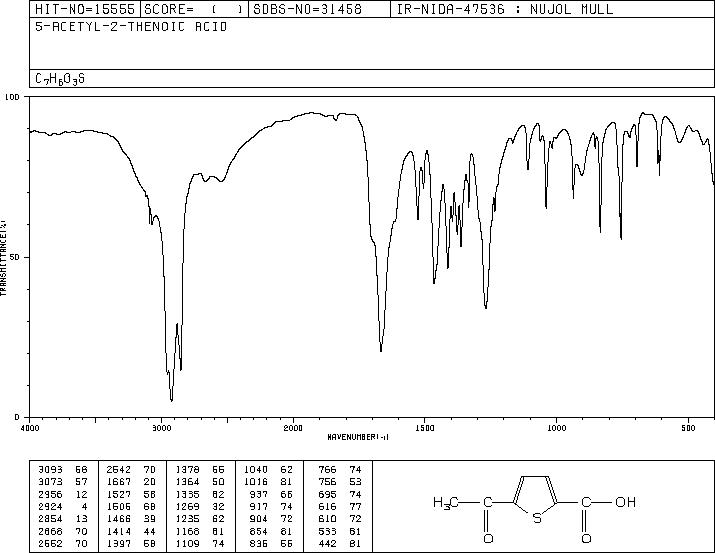Screen dimensions: 715x553
Task: Click transmittance value 4 beside 2924
Action: click(84, 506)
